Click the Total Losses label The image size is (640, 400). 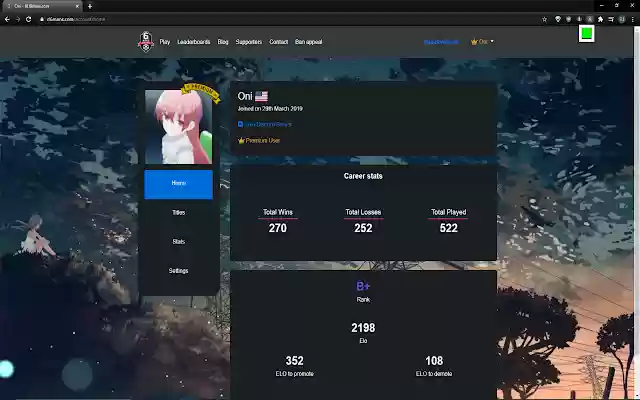pyautogui.click(x=363, y=212)
